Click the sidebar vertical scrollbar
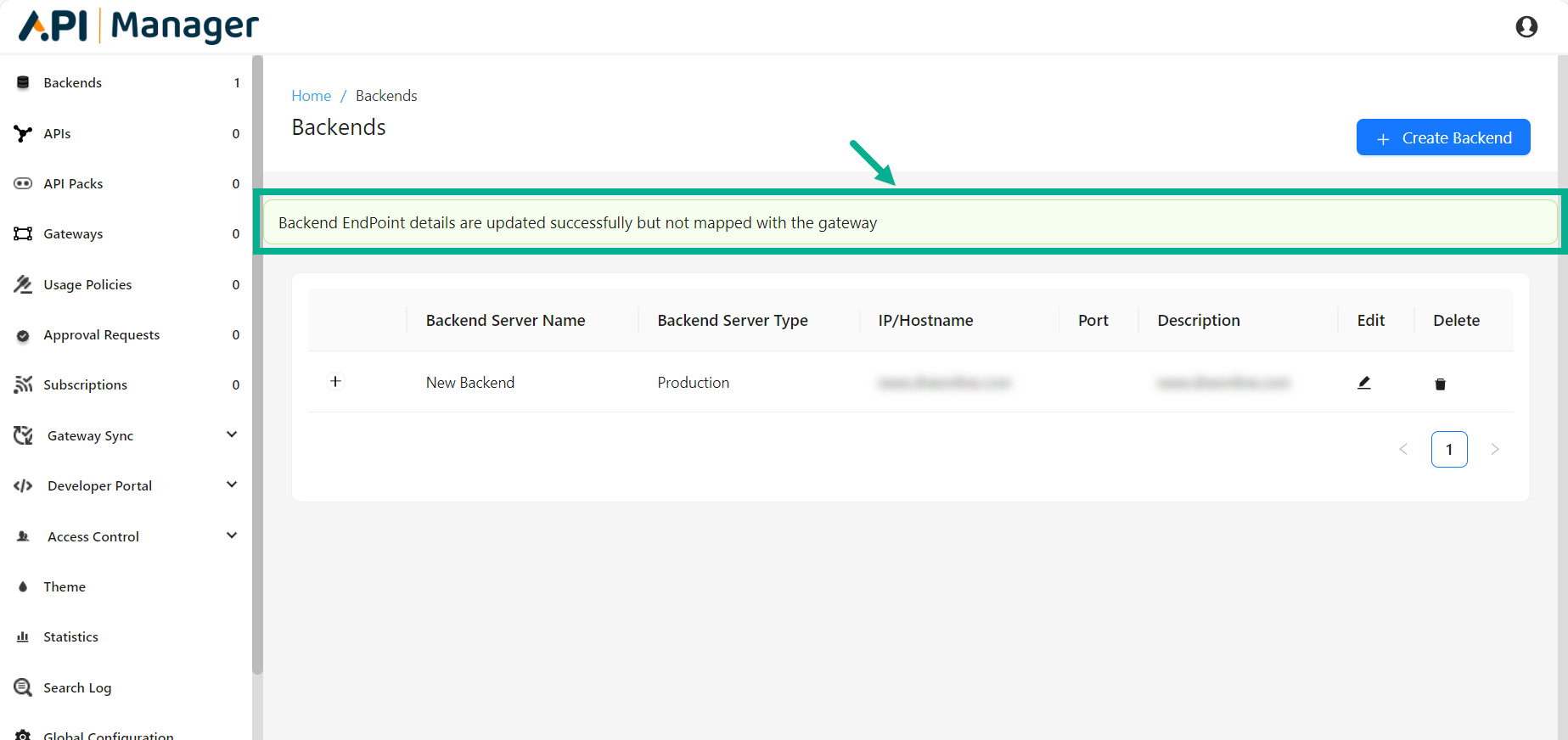 click(x=257, y=365)
